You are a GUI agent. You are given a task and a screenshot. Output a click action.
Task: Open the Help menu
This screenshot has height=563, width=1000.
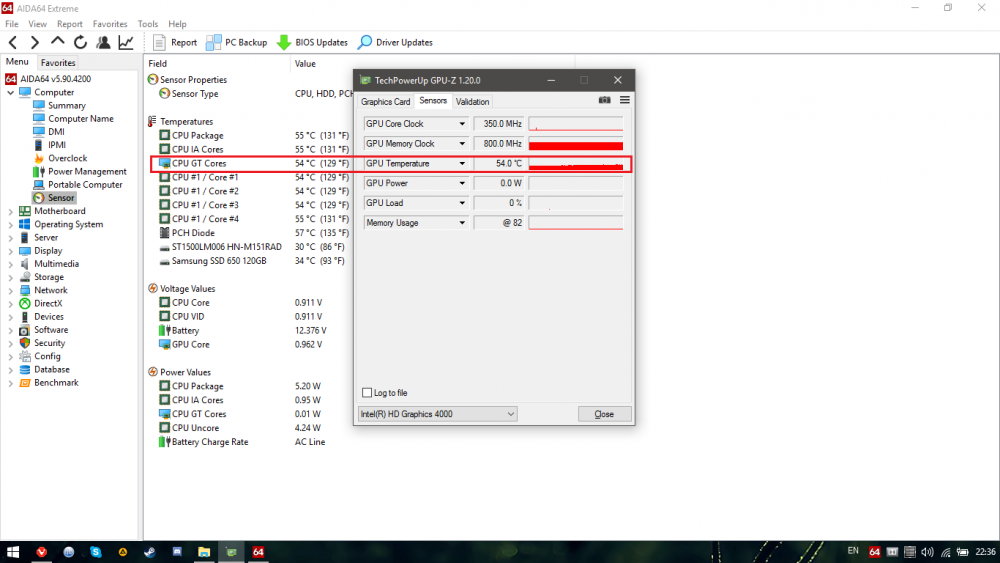tap(177, 24)
